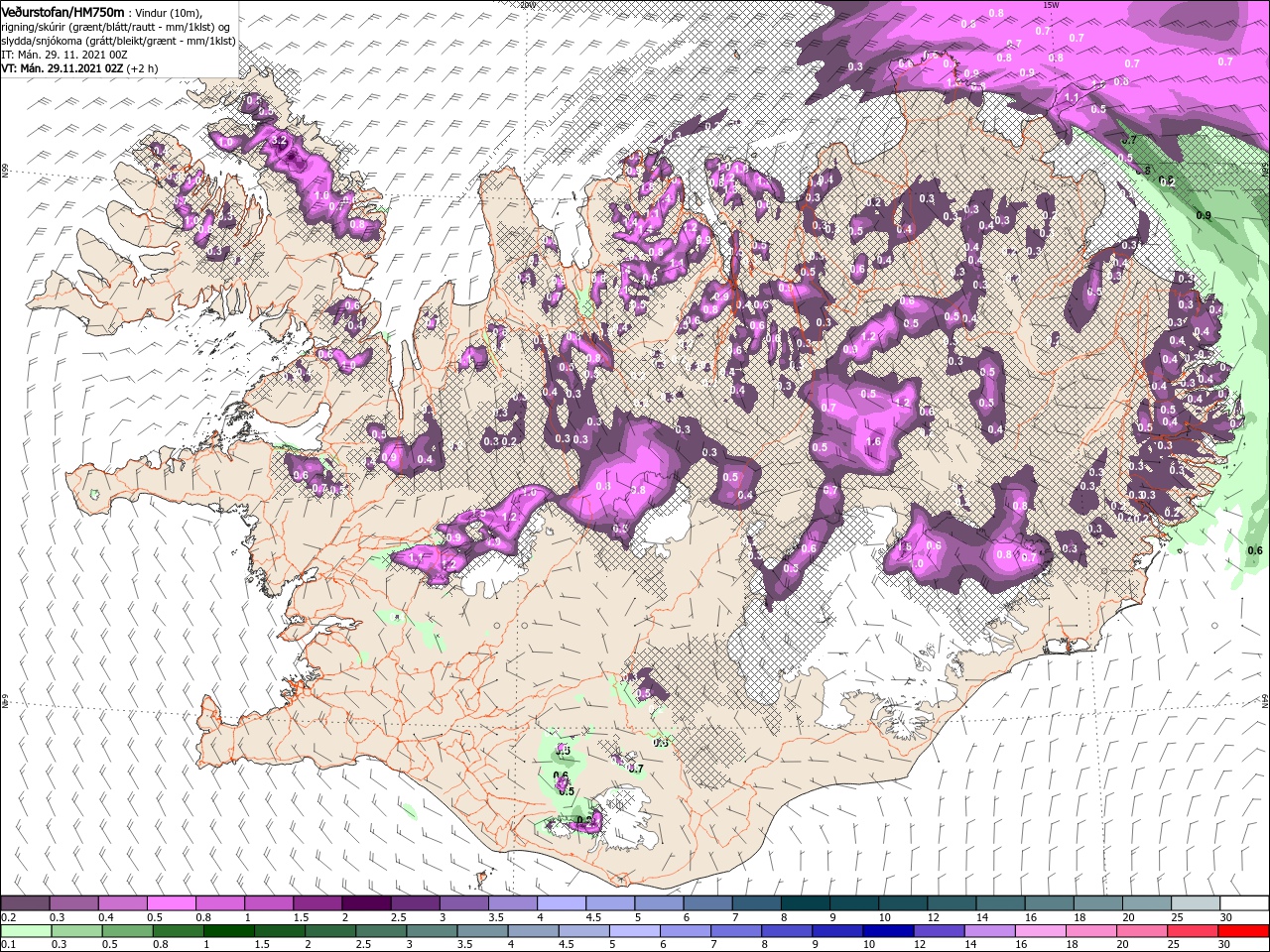Click the pale green 0.1 swatch, lower legend row
Image resolution: width=1270 pixels, height=952 pixels.
click(25, 931)
